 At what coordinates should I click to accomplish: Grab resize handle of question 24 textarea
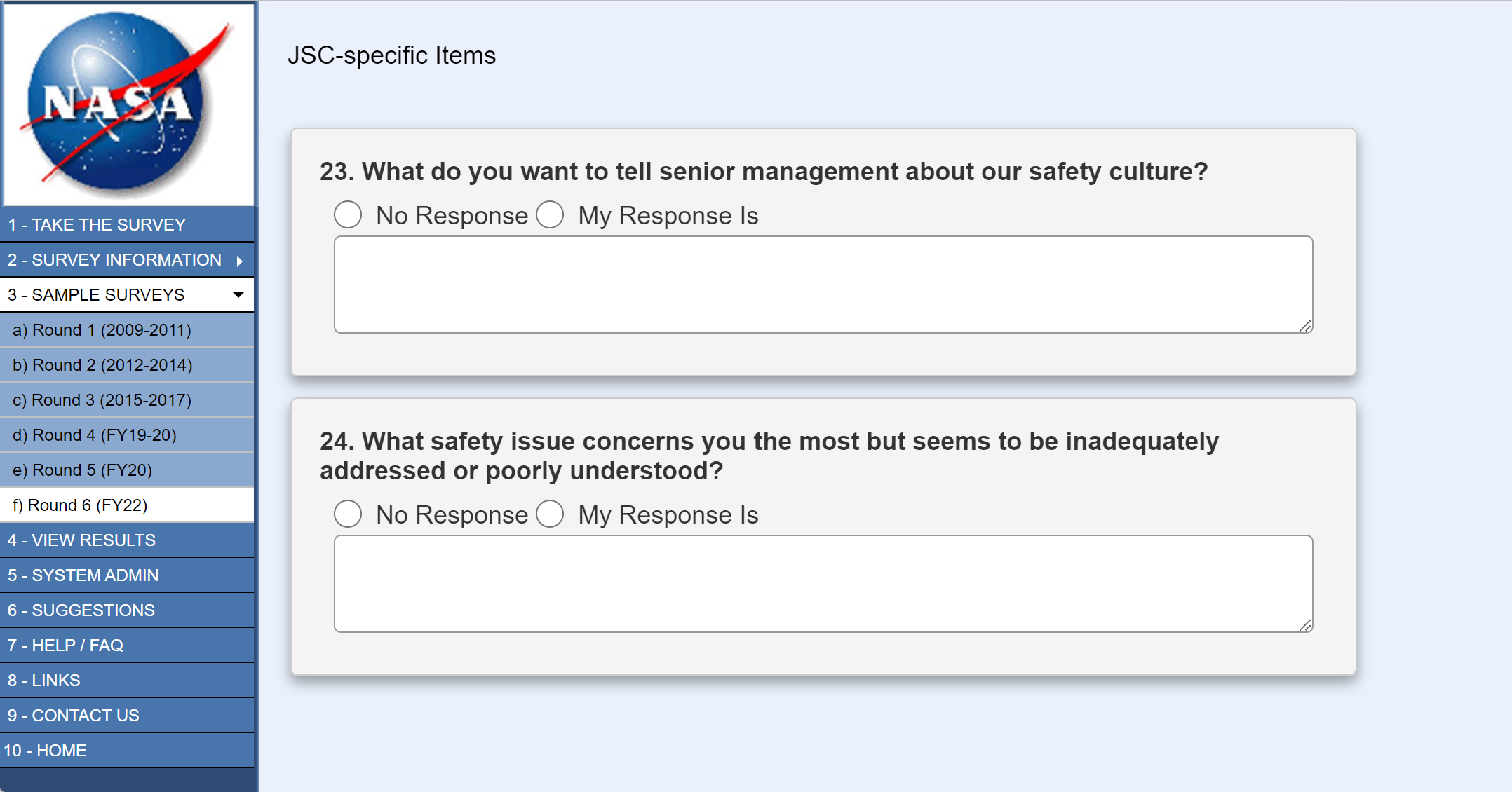[x=1305, y=625]
